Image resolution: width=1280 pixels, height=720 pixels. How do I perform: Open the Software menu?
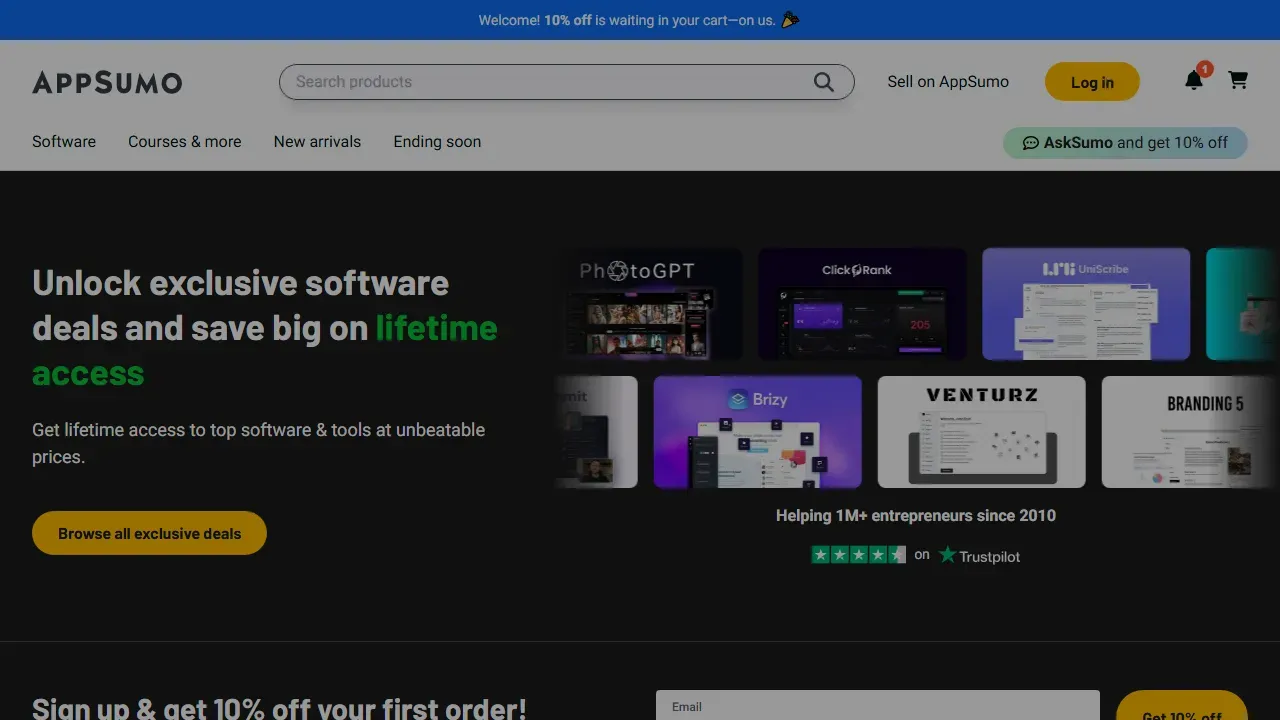pos(64,142)
